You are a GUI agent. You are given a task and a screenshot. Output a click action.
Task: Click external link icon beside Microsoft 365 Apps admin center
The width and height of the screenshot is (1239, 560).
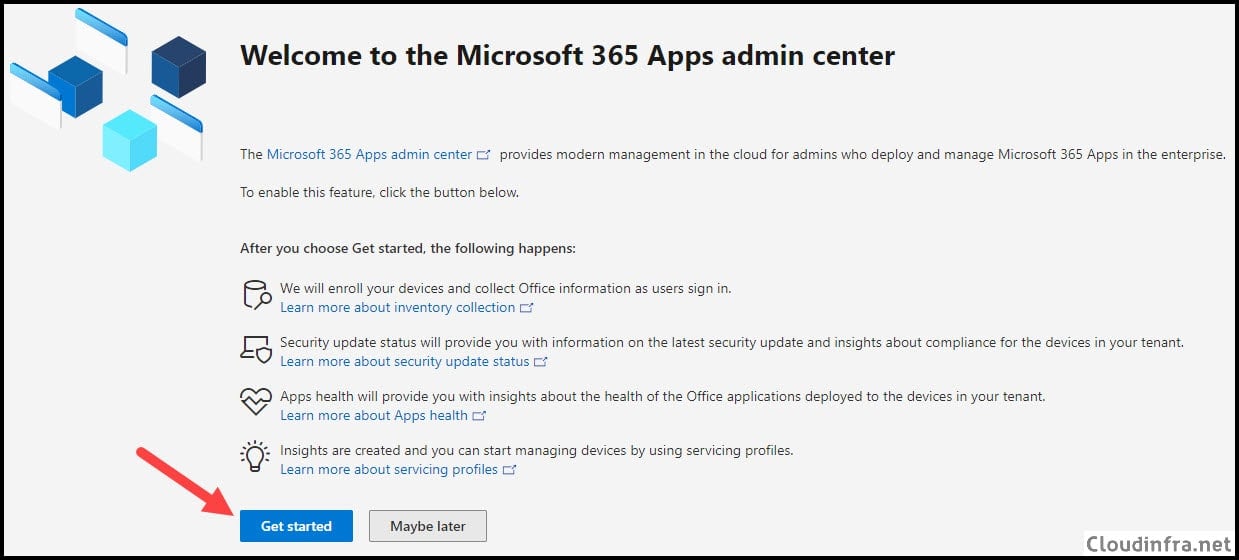point(484,155)
